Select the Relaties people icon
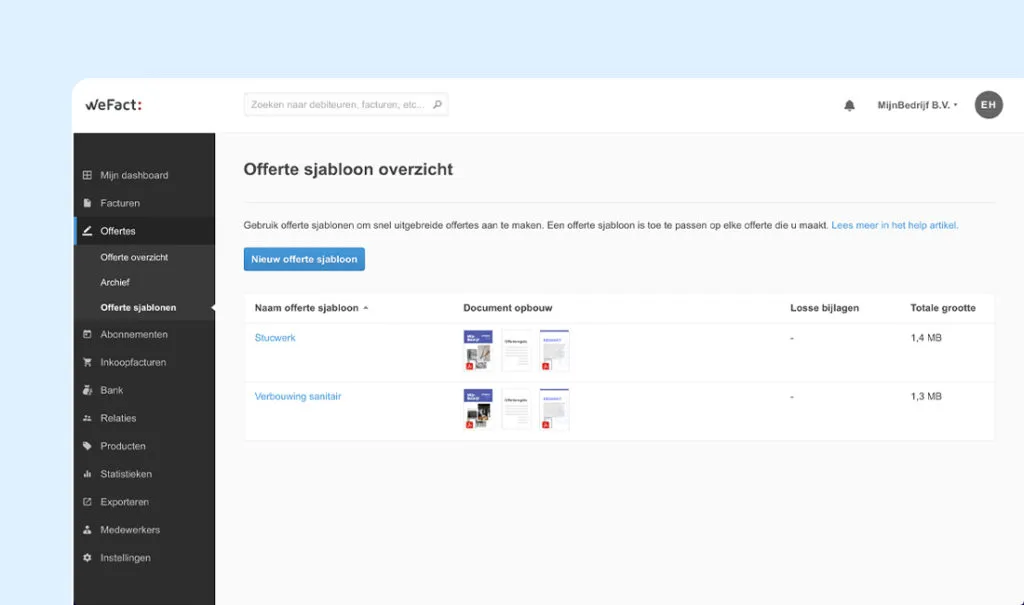Image resolution: width=1024 pixels, height=605 pixels. click(88, 418)
